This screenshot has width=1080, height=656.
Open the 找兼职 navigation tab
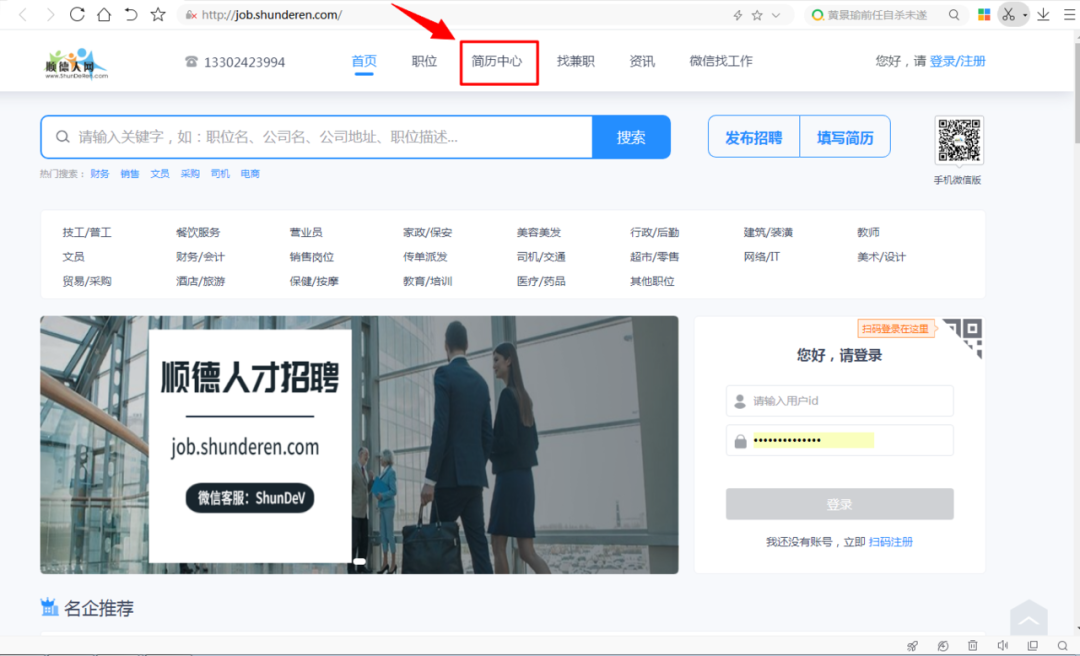(x=575, y=61)
